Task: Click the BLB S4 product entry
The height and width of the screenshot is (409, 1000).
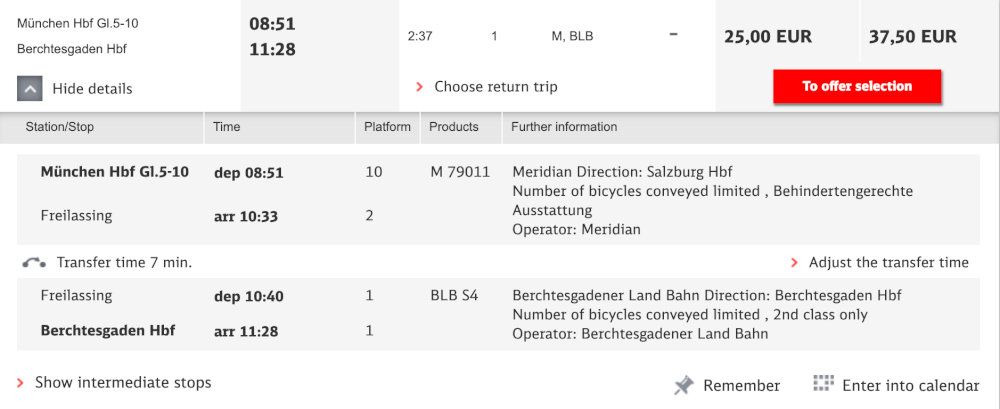Action: coord(454,296)
